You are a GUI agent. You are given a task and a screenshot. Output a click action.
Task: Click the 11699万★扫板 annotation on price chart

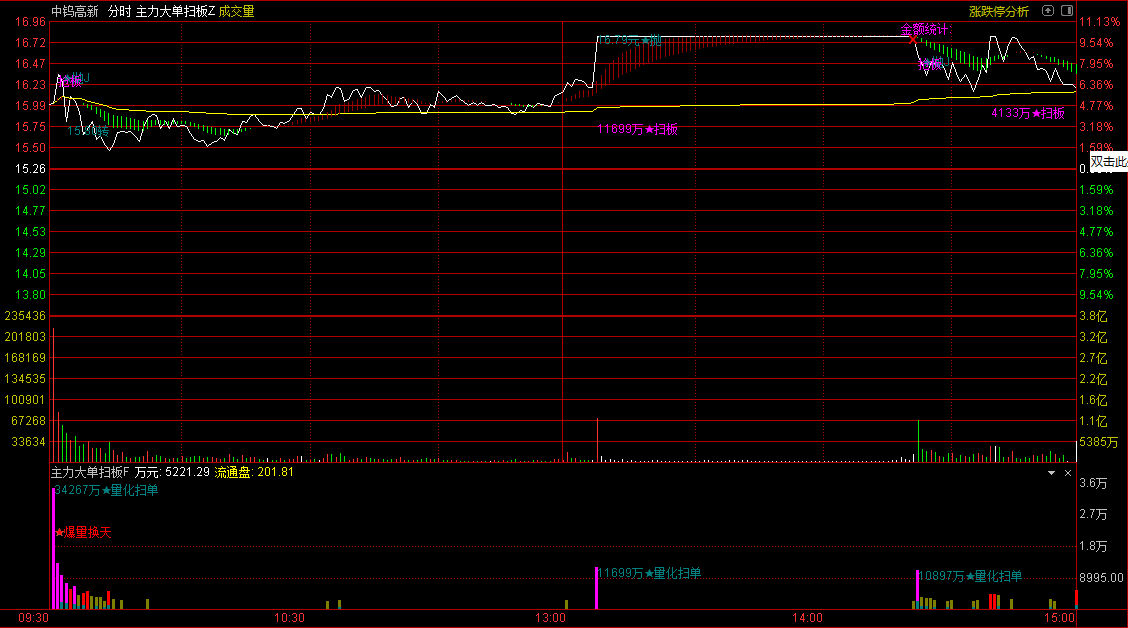click(637, 129)
